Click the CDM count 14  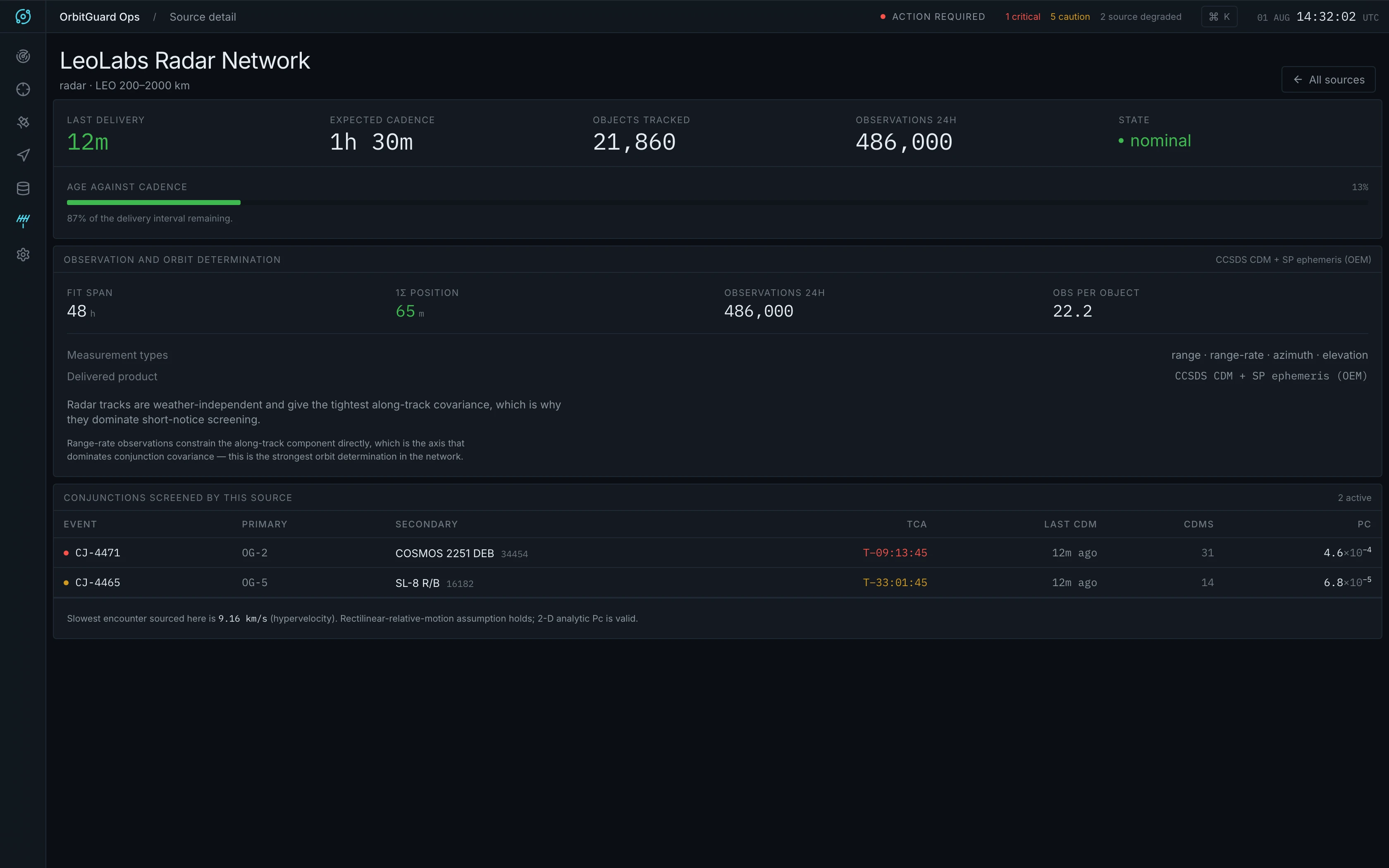1208,583
